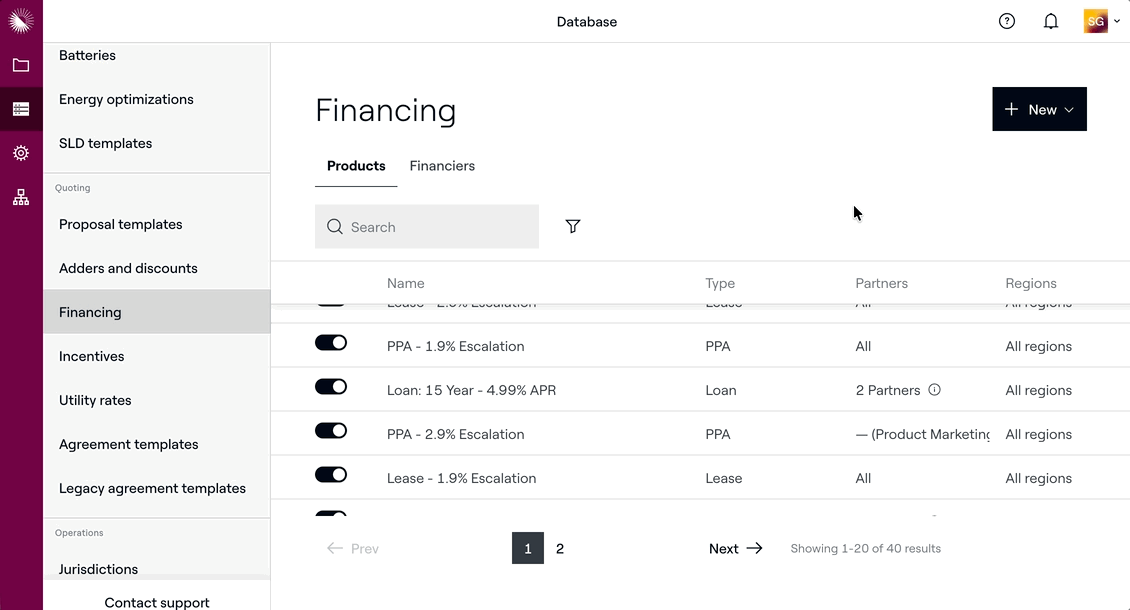Toggle the Loan: 15 Year - 4.99% APR switch

tap(331, 386)
